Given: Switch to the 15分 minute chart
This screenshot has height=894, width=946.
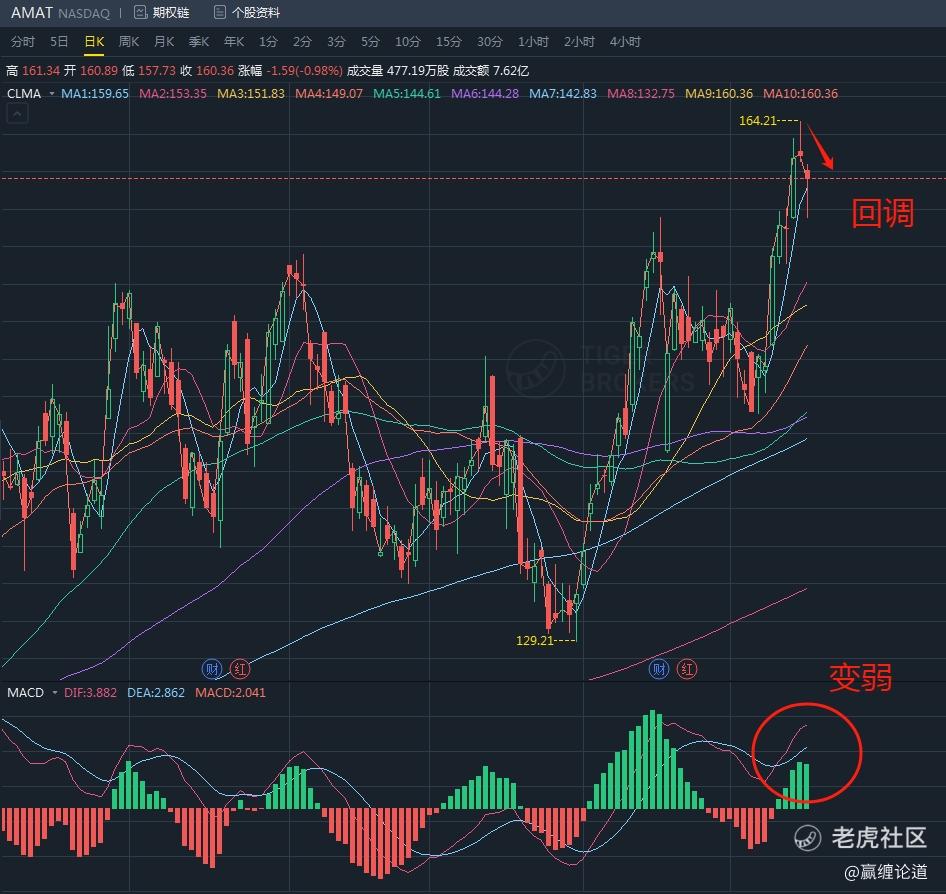Looking at the screenshot, I should tap(449, 42).
